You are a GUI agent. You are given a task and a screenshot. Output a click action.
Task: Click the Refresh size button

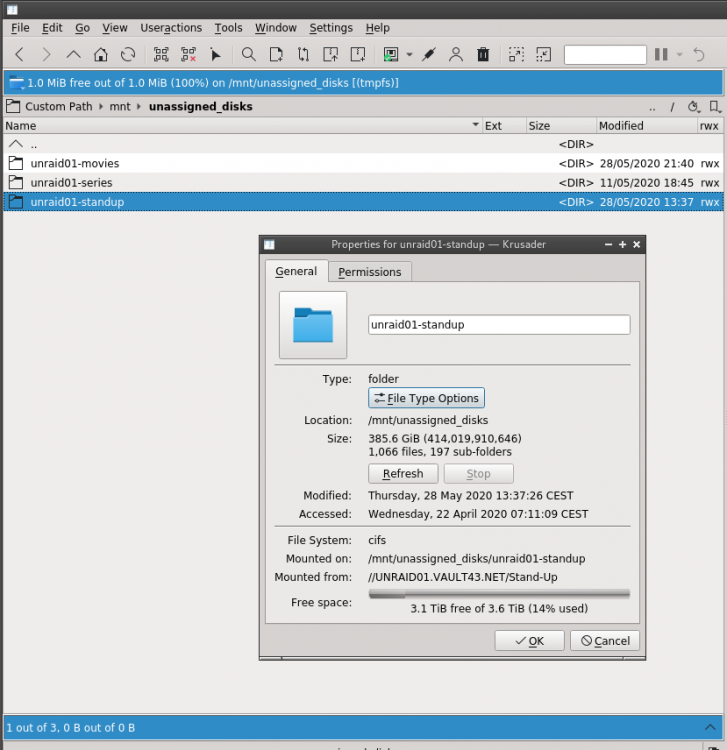pyautogui.click(x=403, y=474)
